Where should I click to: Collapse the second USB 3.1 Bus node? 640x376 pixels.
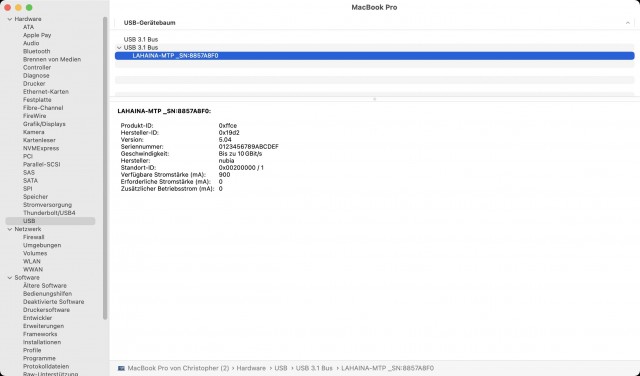click(119, 48)
